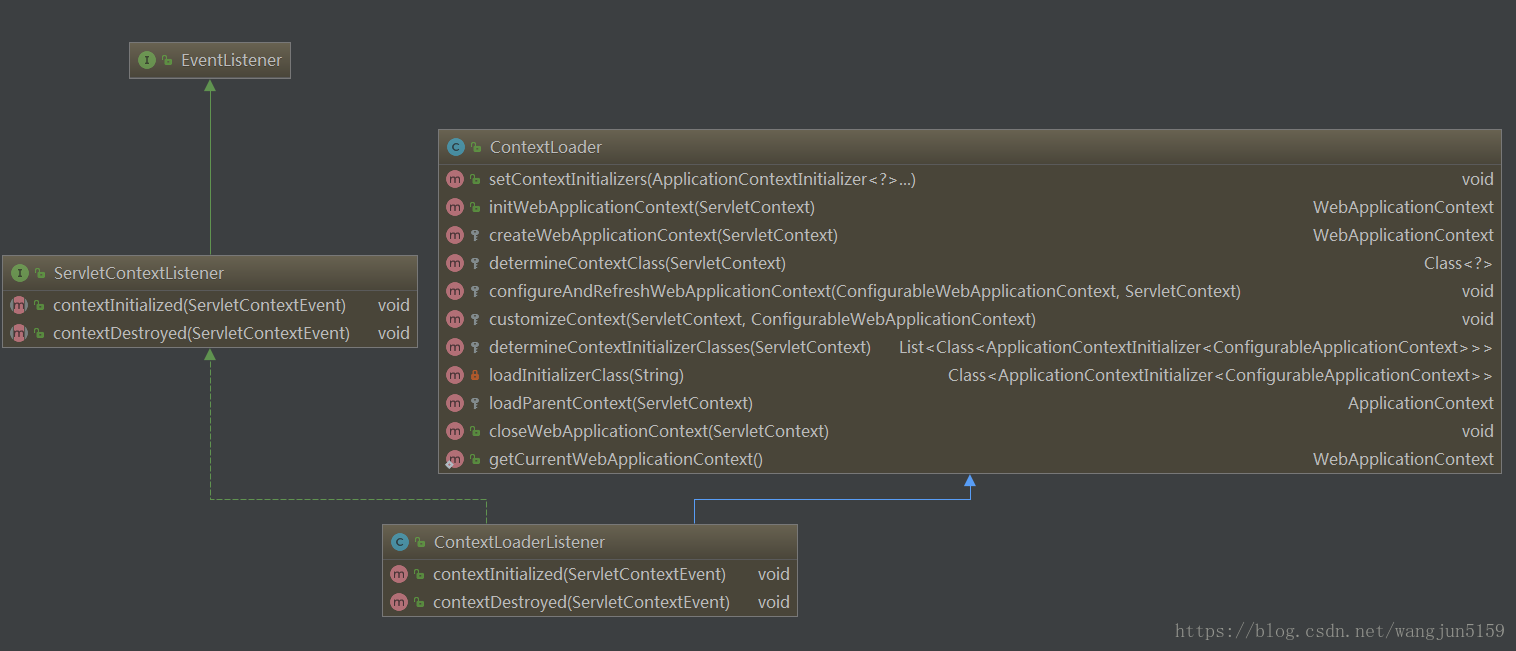Screen dimensions: 1516x651
Task: Click private lock icon of loadInitializerClass
Action: (x=475, y=375)
